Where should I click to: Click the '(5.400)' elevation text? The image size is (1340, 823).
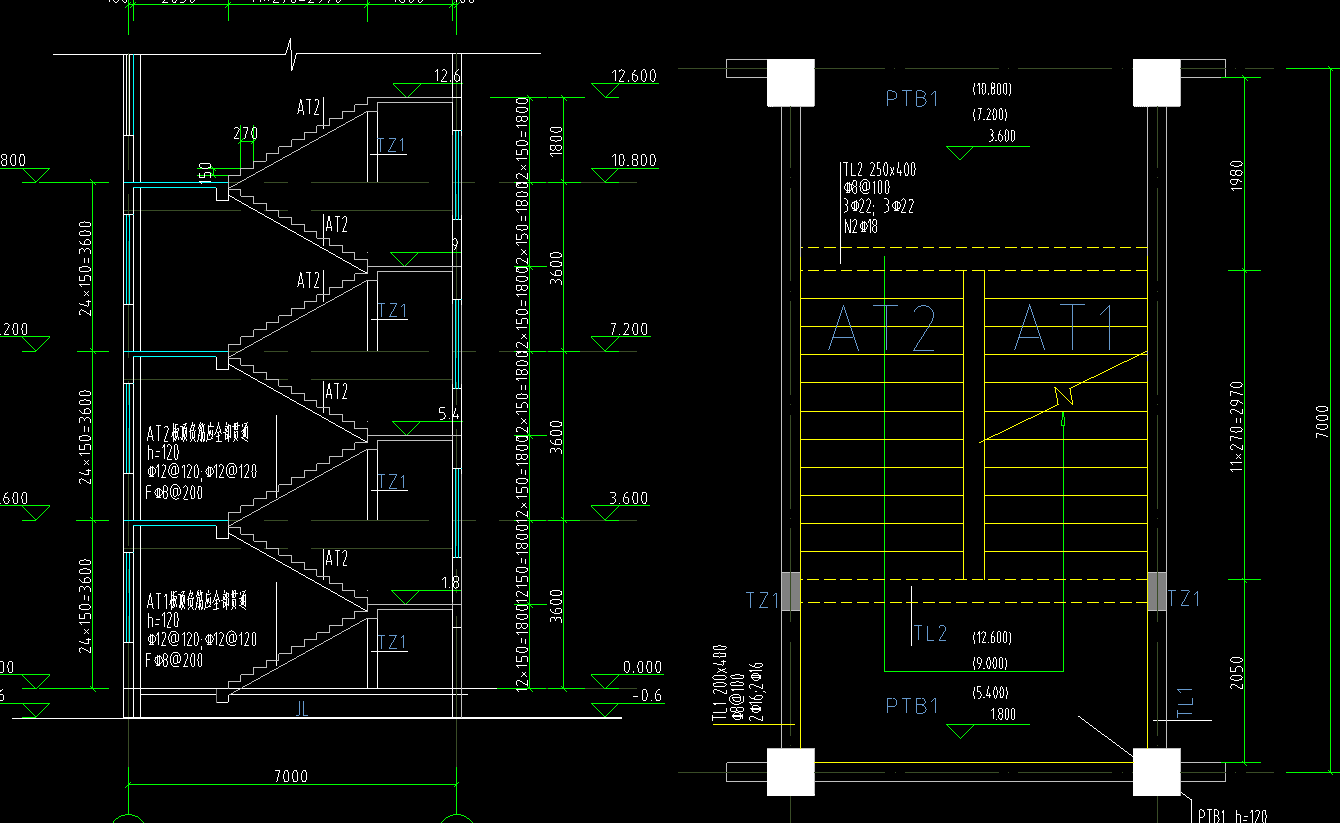coord(989,692)
